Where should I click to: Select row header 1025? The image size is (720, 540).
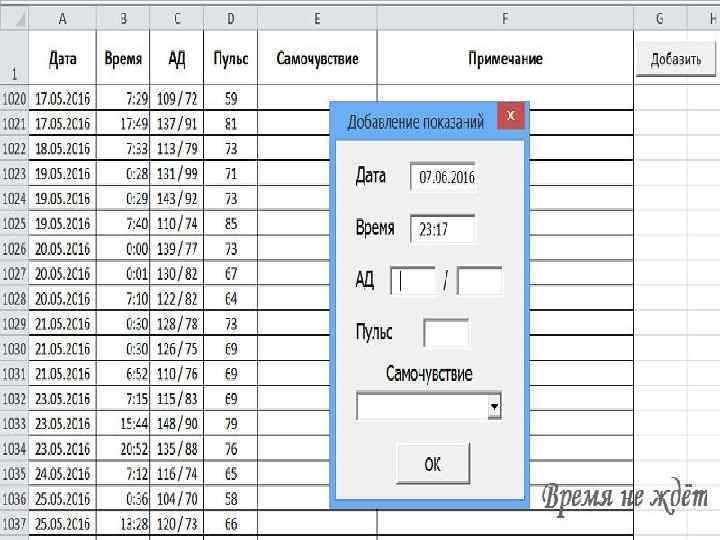(14, 224)
